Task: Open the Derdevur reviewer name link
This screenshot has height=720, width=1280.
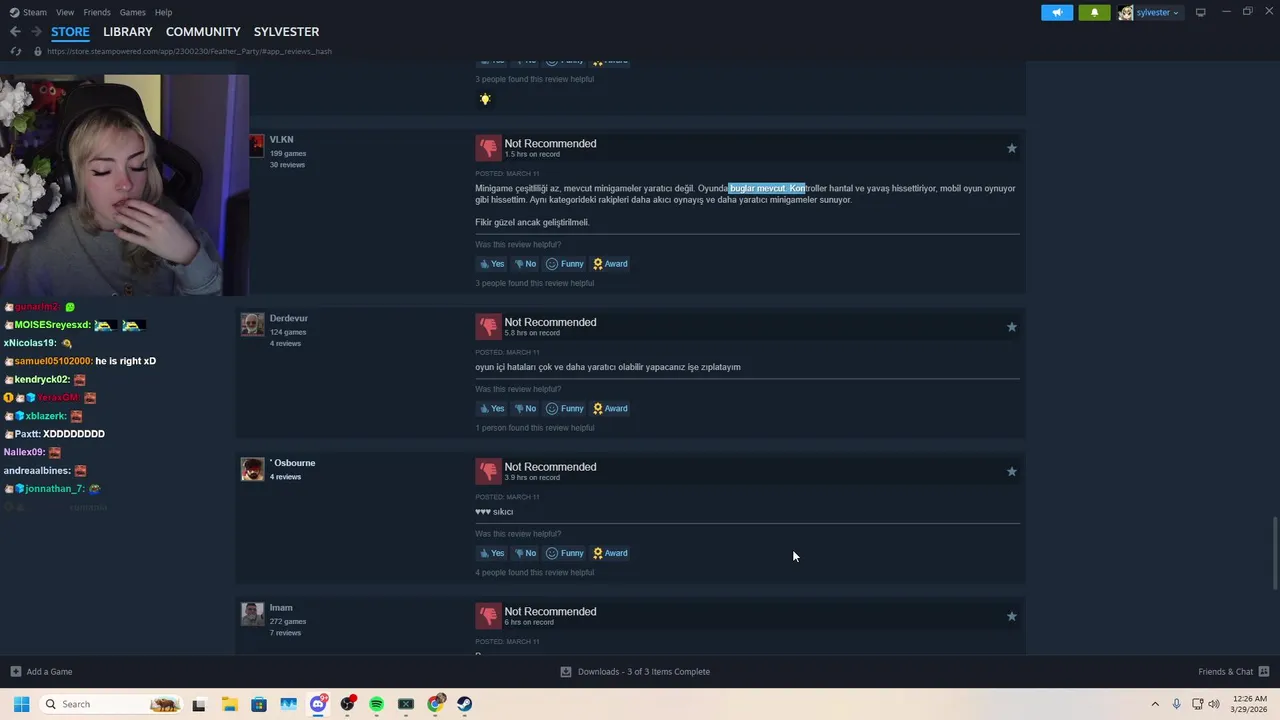Action: [289, 318]
